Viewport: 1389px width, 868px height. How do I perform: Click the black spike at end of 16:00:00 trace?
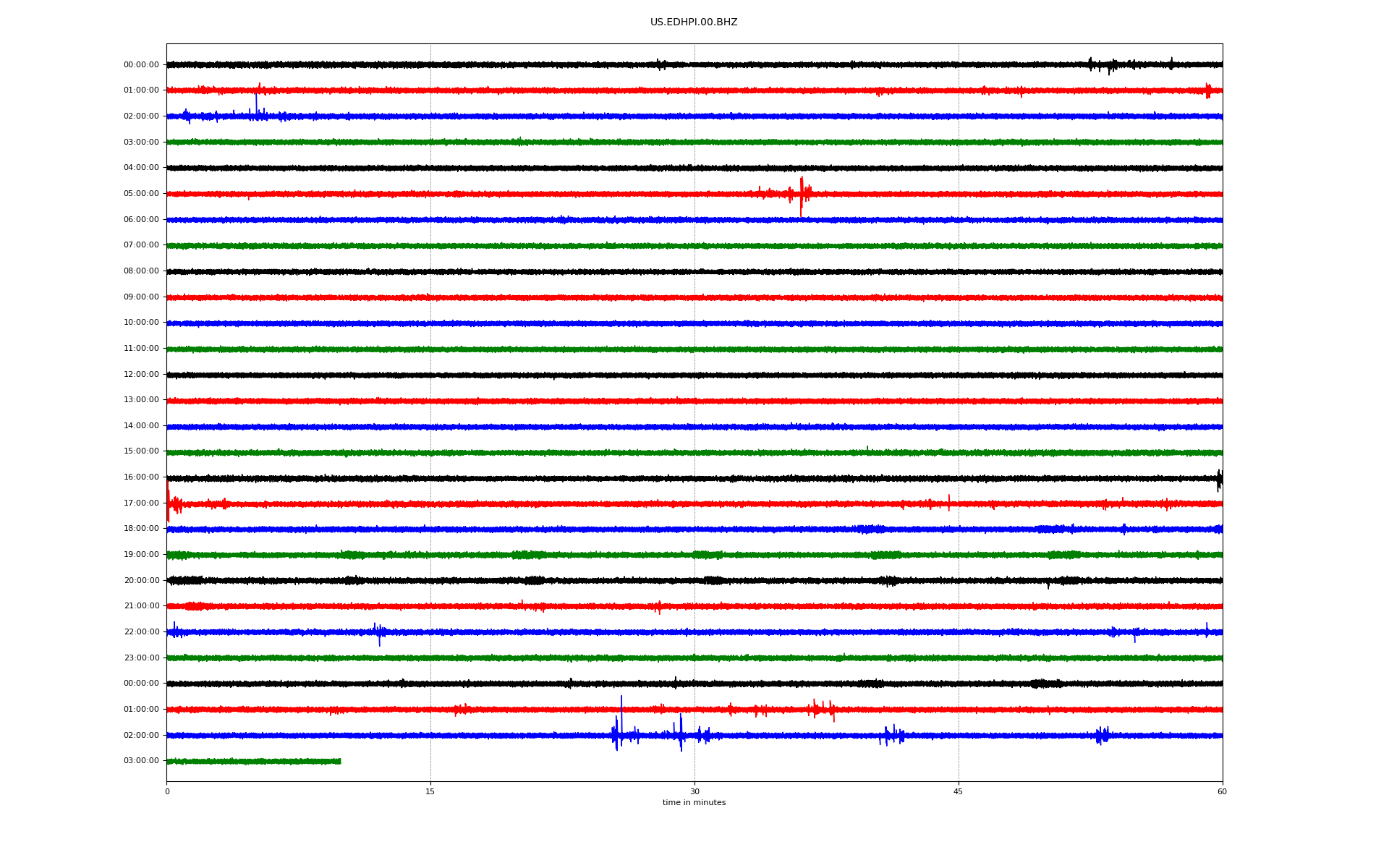(x=1219, y=479)
